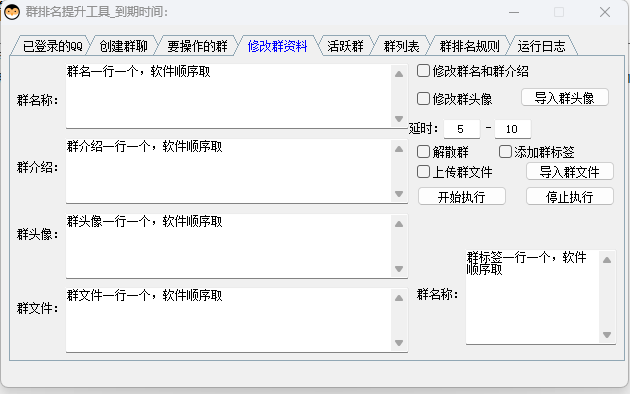The width and height of the screenshot is (630, 394).
Task: View the 运行日志 tab
Action: [541, 46]
